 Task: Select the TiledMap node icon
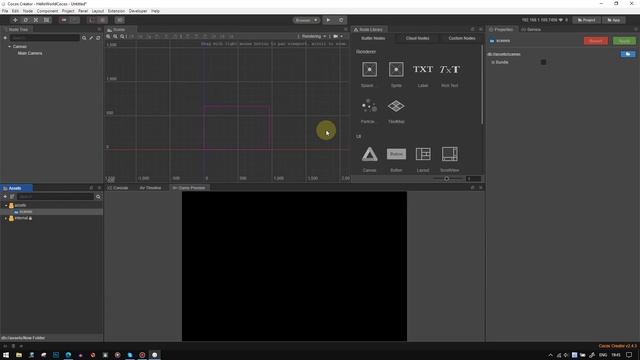(396, 106)
